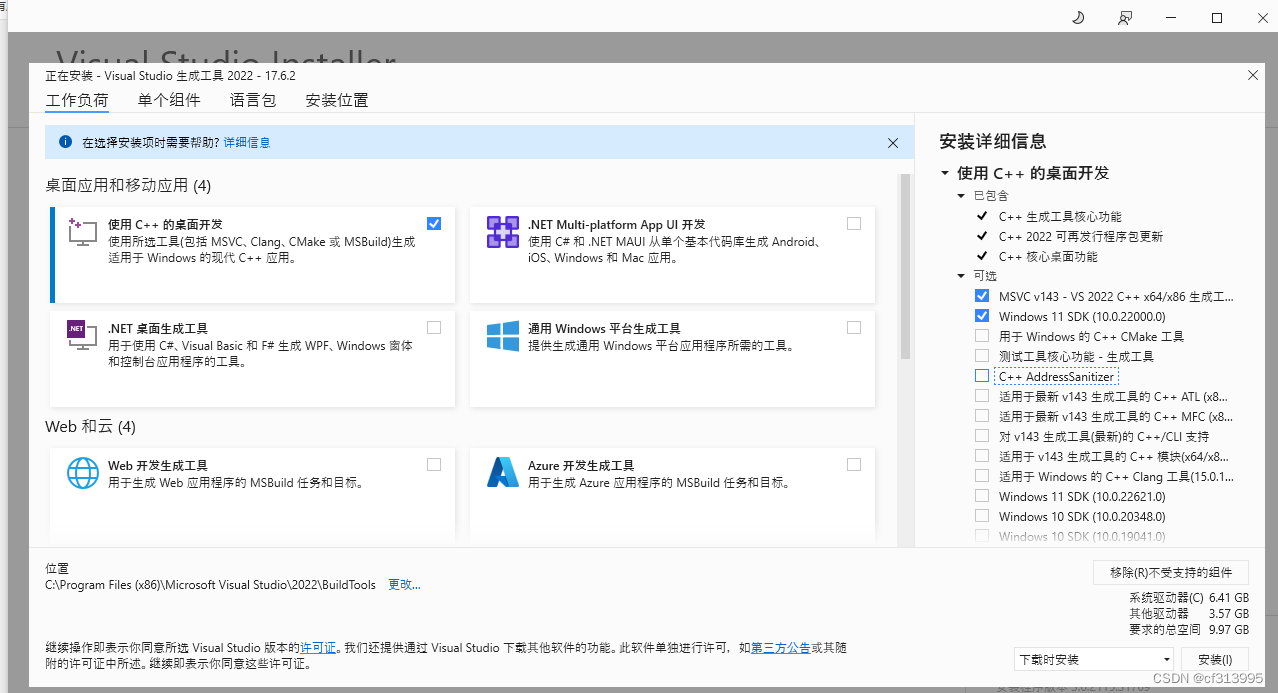Open the 许可证 license link
The image size is (1278, 693).
coord(318,648)
